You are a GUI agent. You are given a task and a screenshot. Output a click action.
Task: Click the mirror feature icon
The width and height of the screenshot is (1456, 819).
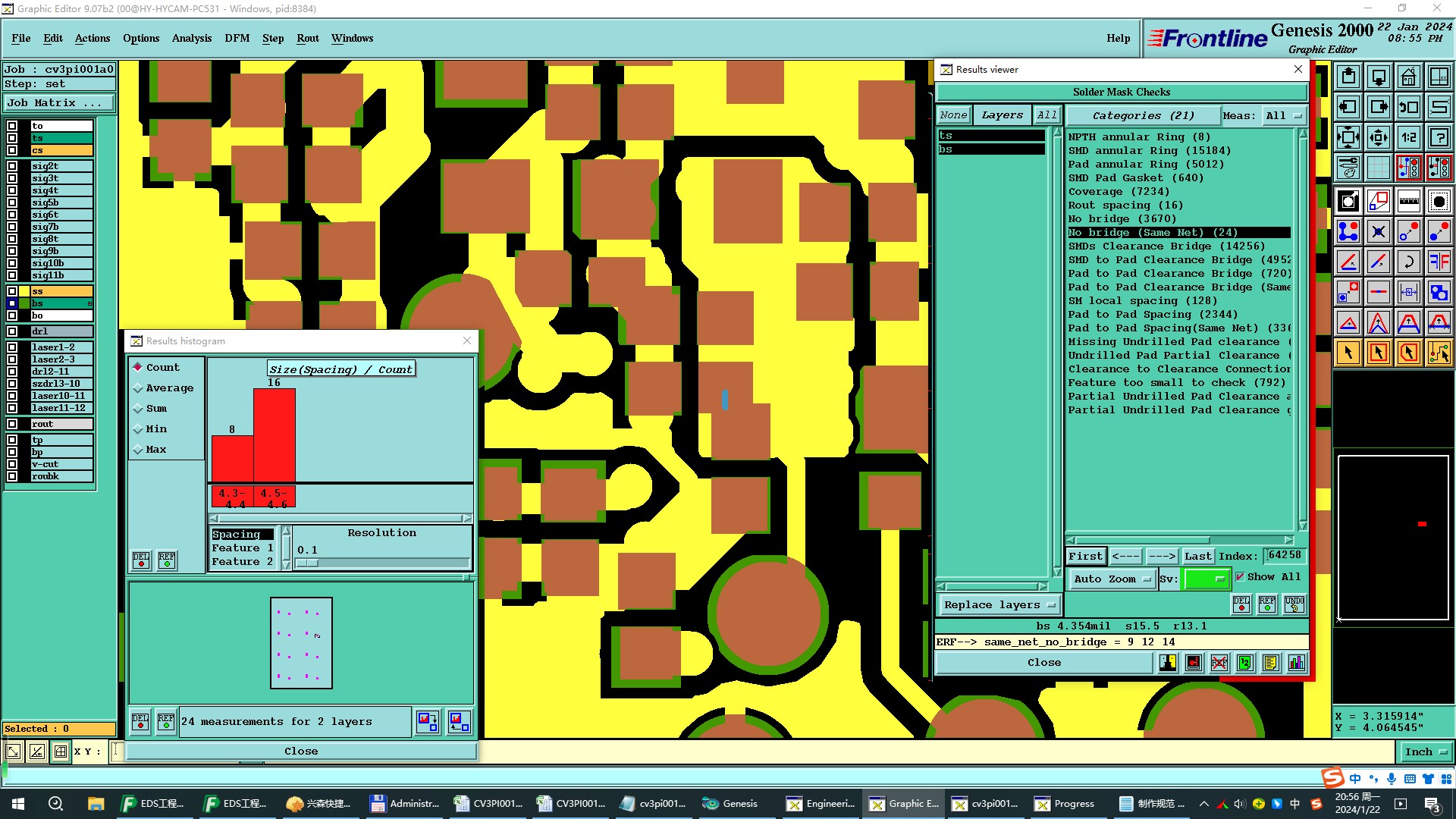[1439, 262]
